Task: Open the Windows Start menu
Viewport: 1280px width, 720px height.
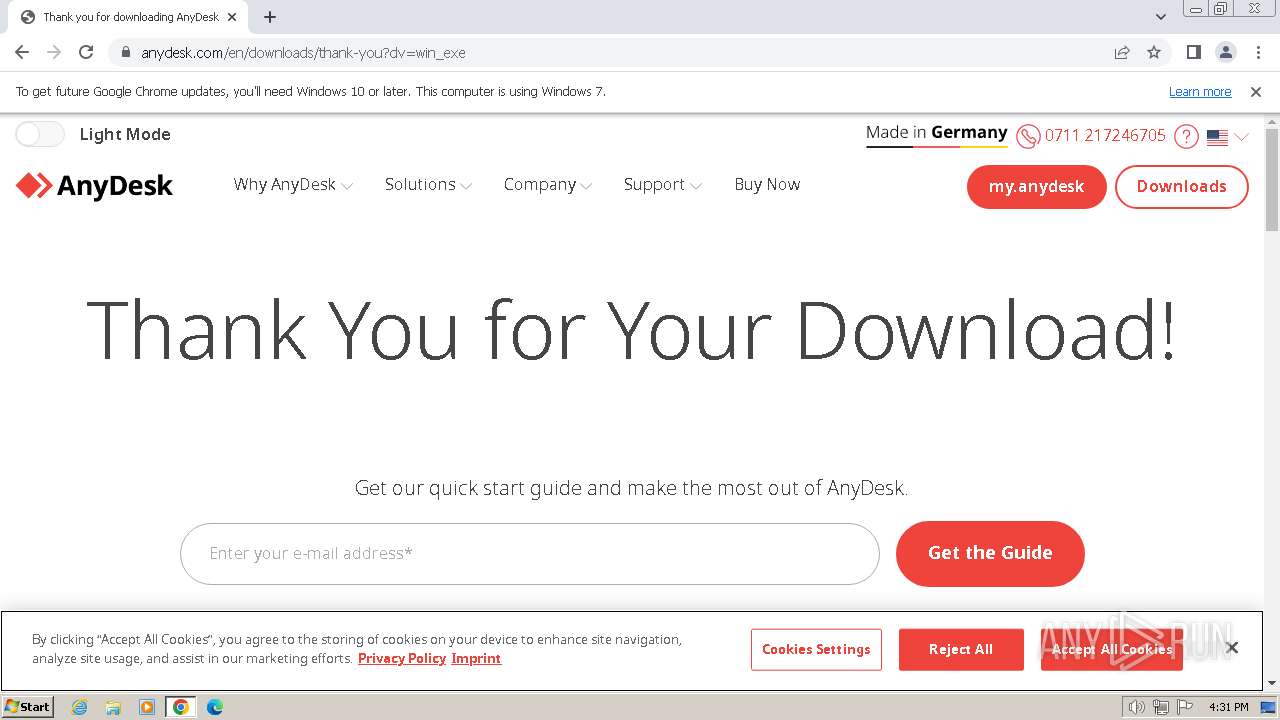Action: pyautogui.click(x=28, y=707)
